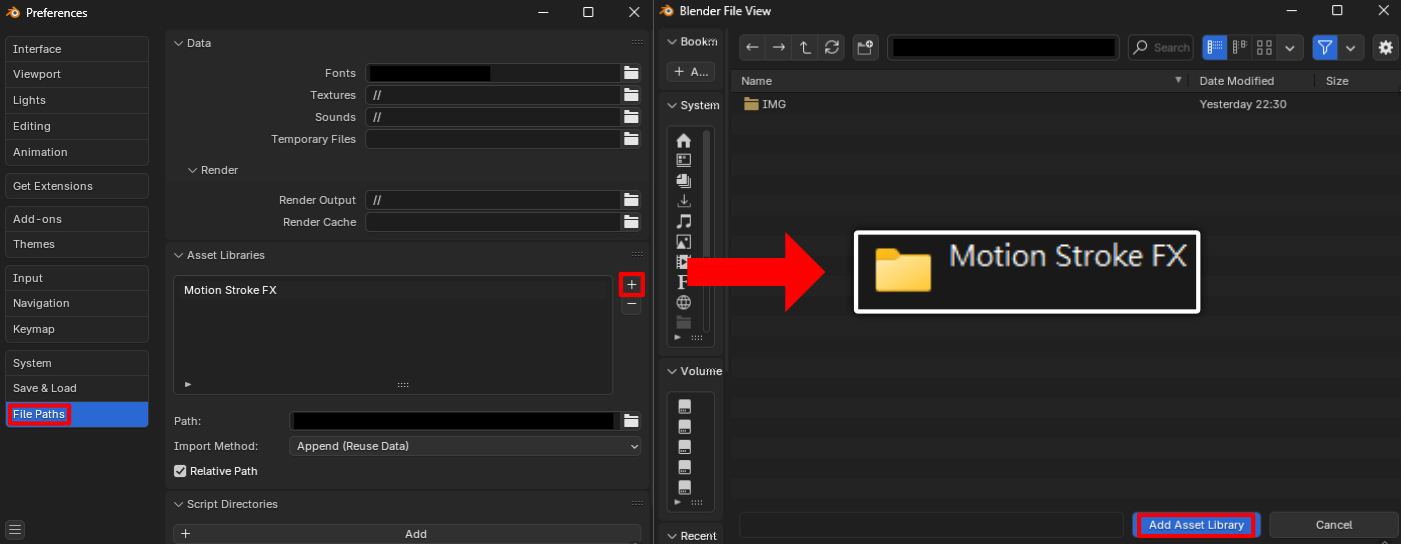Image resolution: width=1401 pixels, height=544 pixels.
Task: Collapse the Render subpanel
Action: (193, 170)
